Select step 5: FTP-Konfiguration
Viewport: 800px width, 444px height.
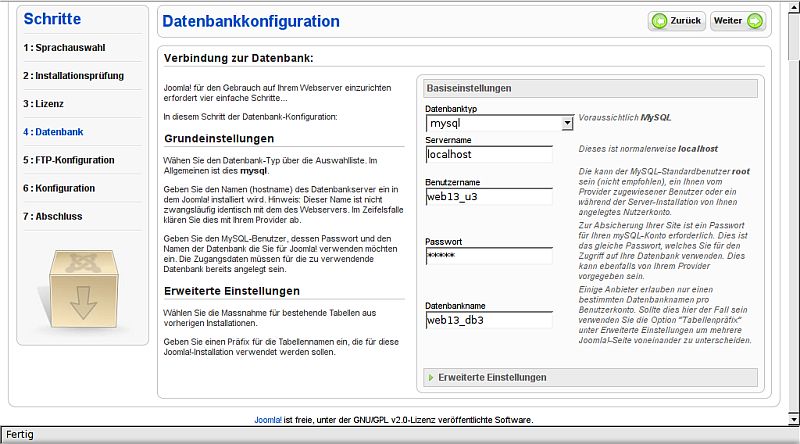(69, 160)
